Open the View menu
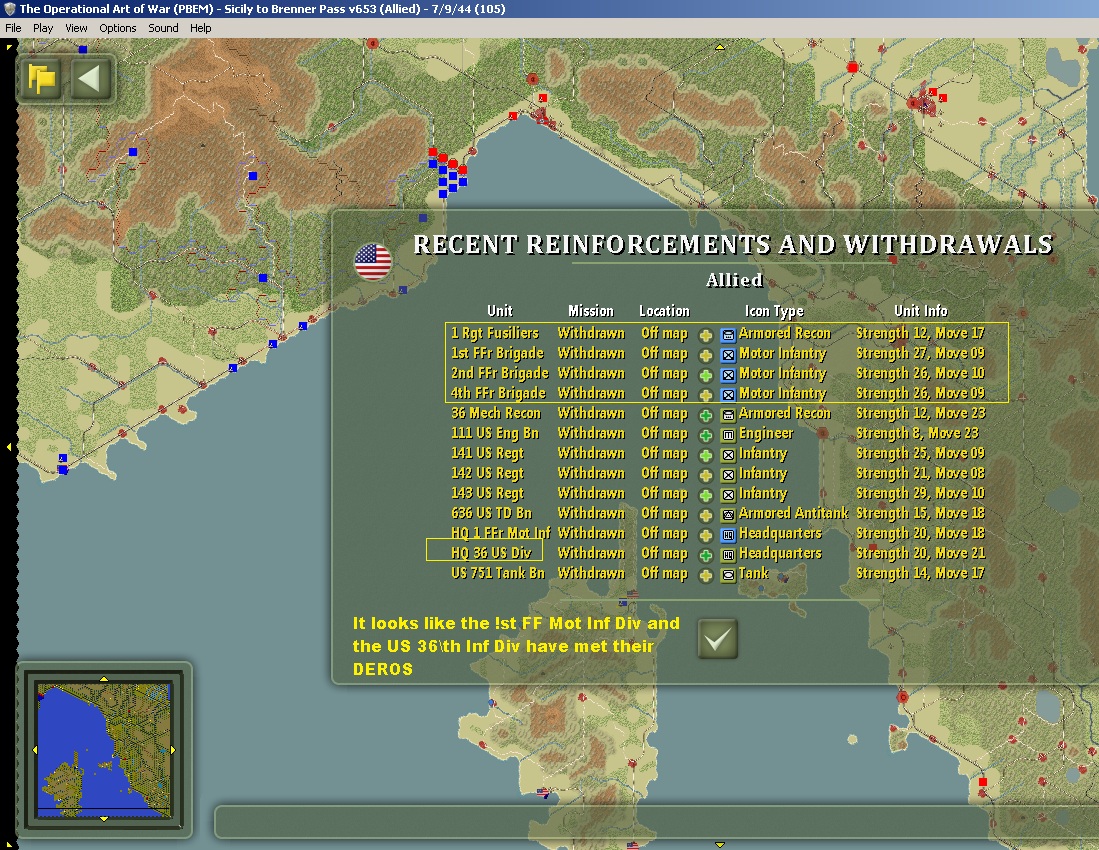Image resolution: width=1099 pixels, height=850 pixels. click(x=76, y=28)
